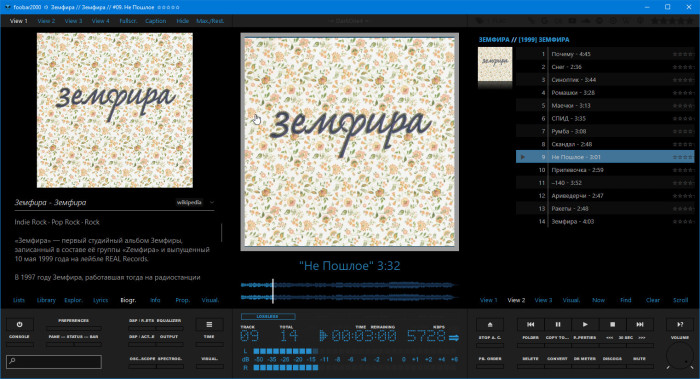Viewport: 700px width, 379px height.
Task: Click the biography text scrollbar
Action: [x=221, y=233]
